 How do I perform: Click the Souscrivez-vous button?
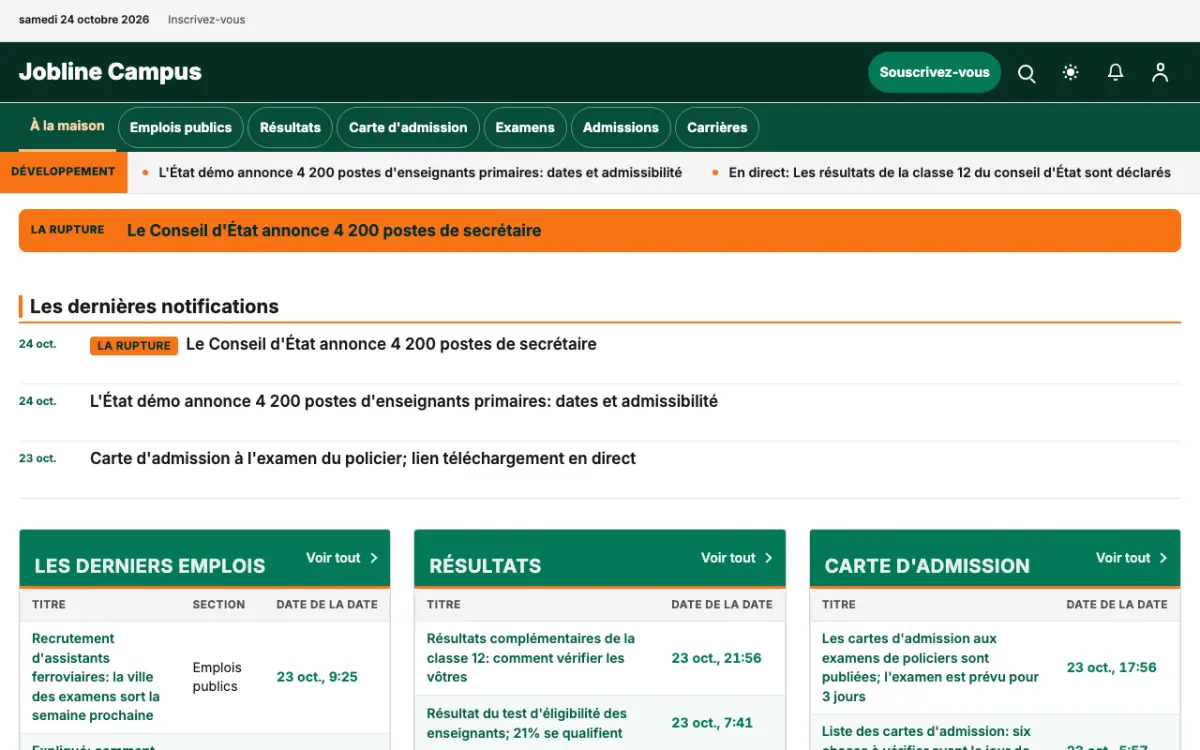tap(934, 72)
